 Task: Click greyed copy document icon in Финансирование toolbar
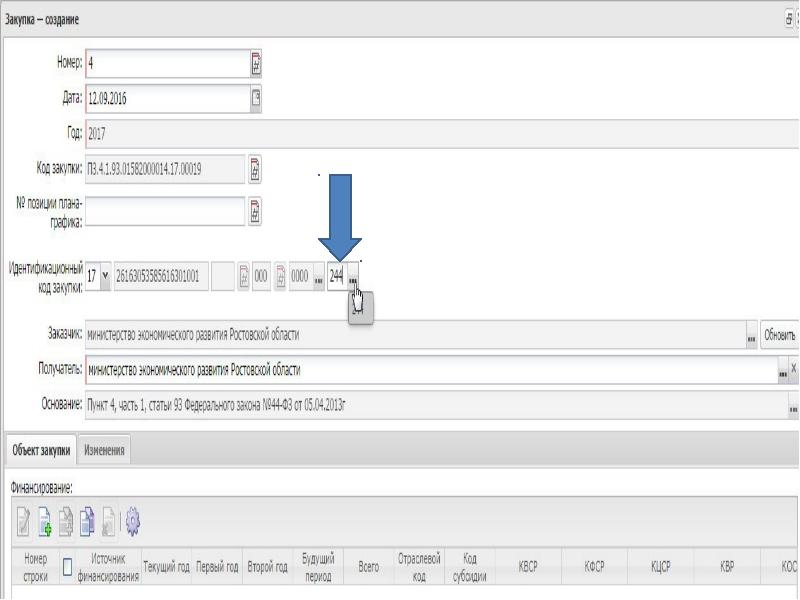66,521
